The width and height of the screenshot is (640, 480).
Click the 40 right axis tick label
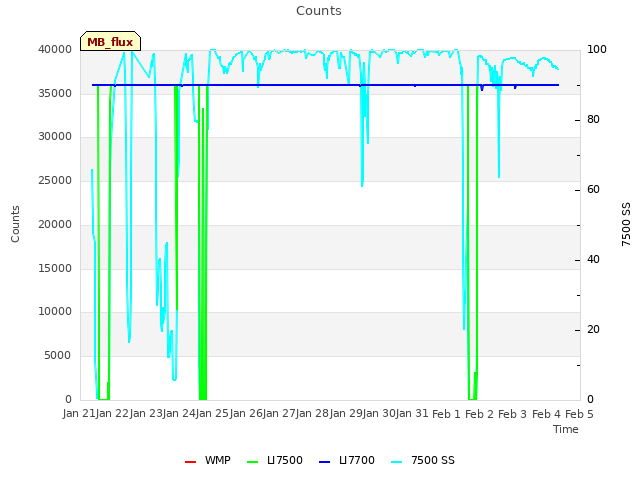pos(593,260)
